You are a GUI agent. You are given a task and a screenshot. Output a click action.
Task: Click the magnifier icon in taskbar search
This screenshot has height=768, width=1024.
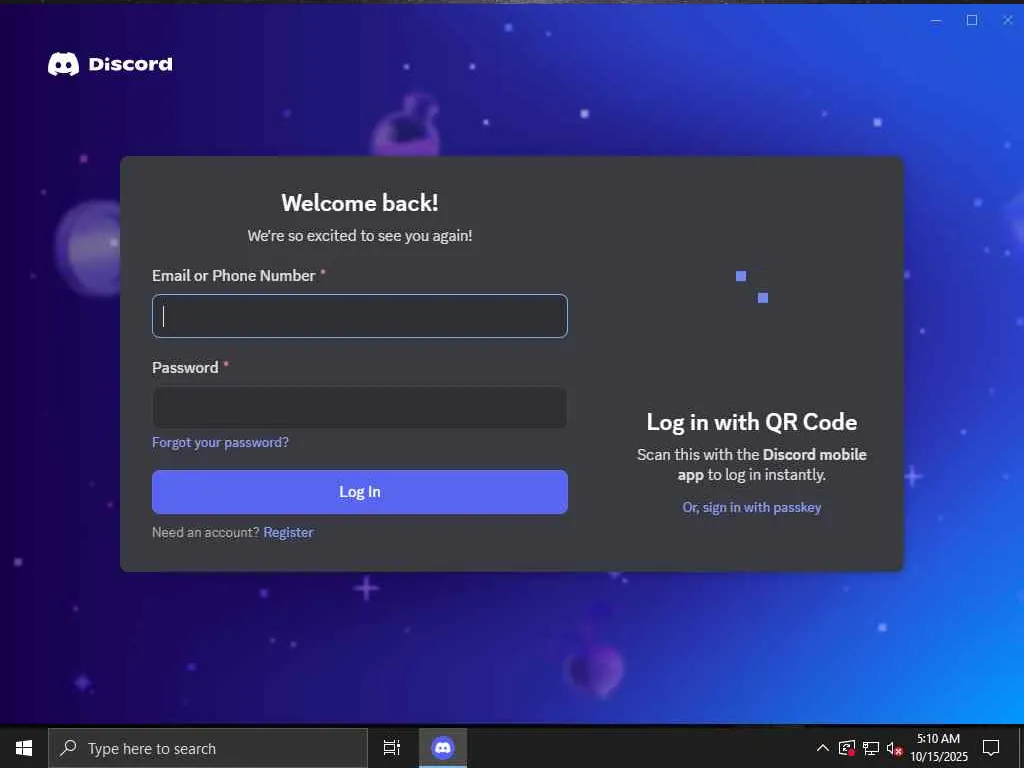pos(68,748)
